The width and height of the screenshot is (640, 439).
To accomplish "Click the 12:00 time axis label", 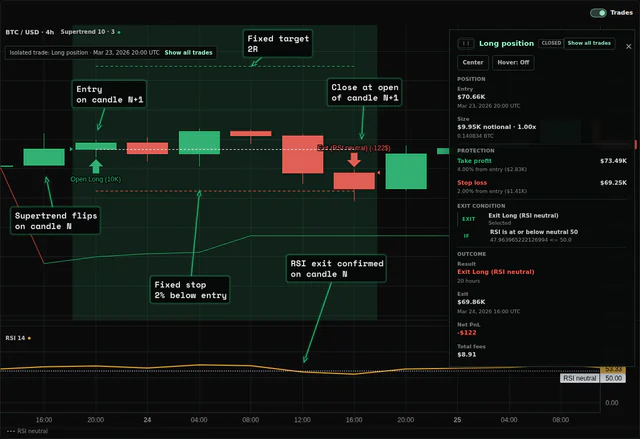I will (302, 420).
